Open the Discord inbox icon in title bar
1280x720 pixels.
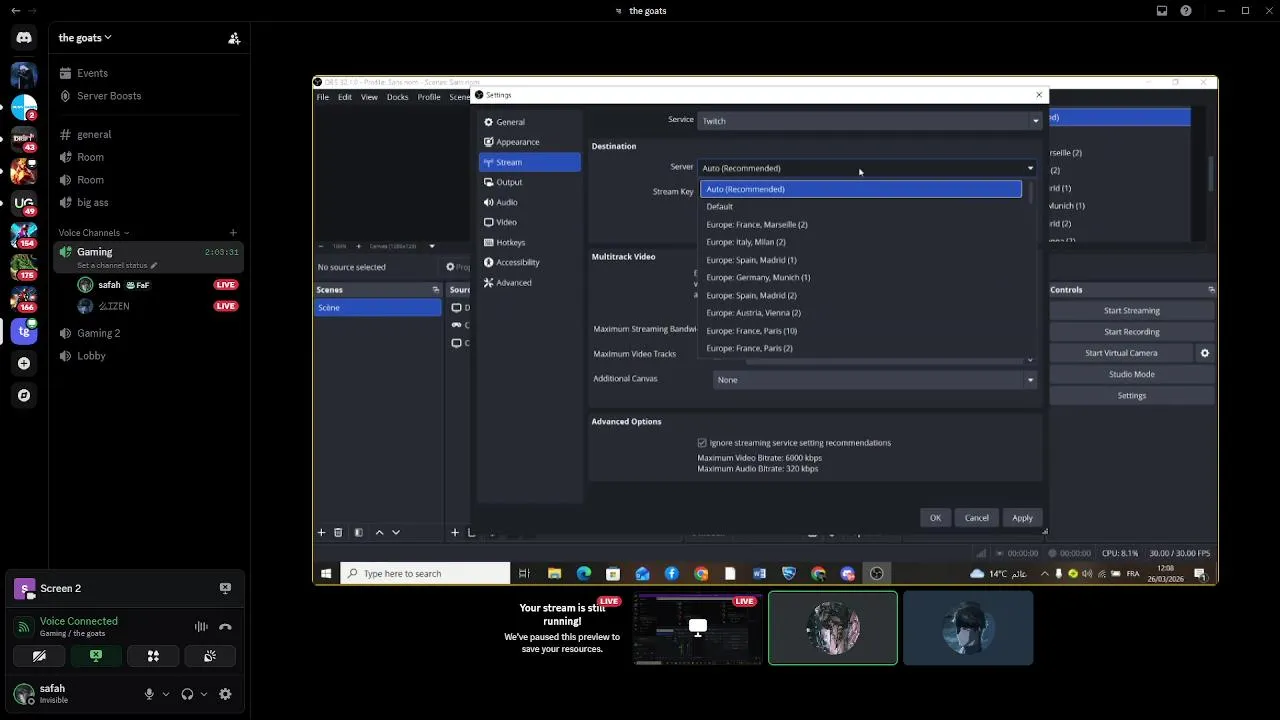(x=1162, y=11)
